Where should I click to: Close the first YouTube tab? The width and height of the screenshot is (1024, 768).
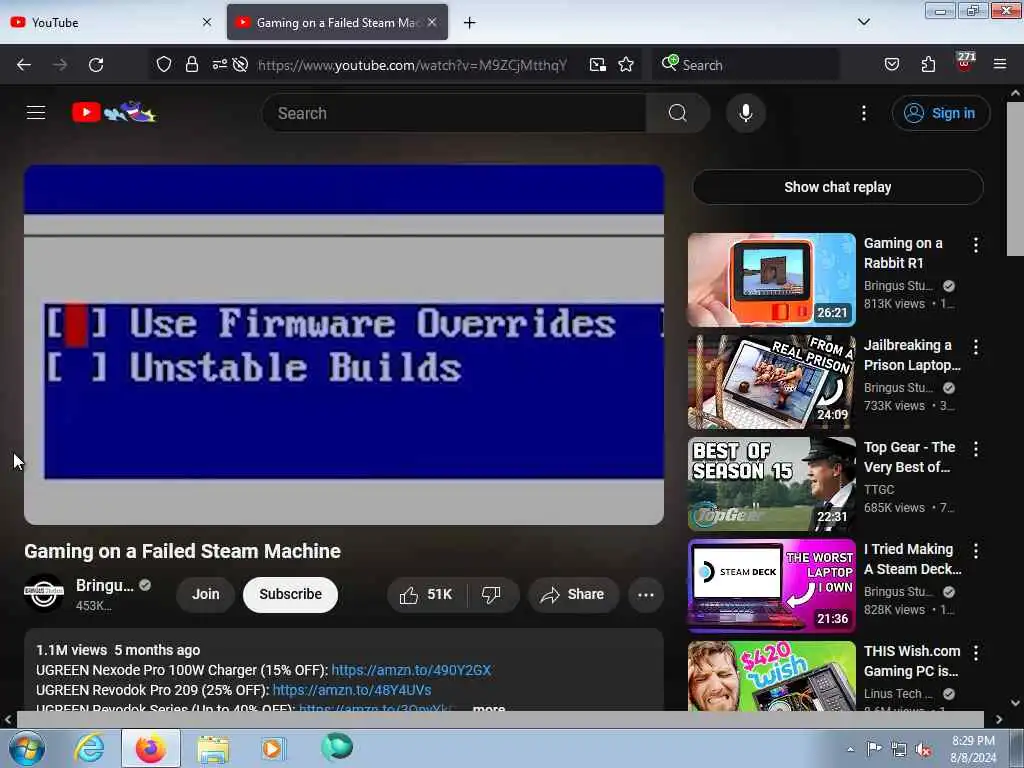(x=207, y=22)
